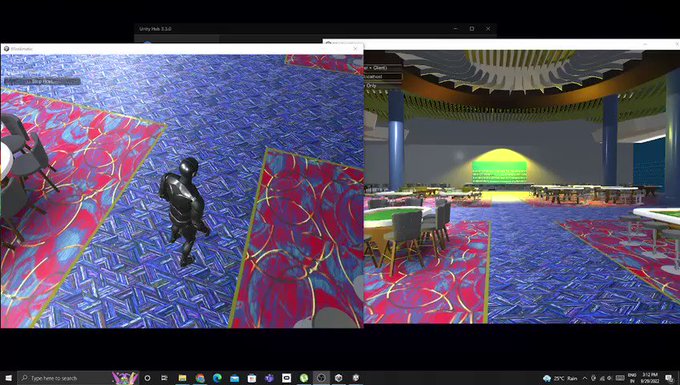Click the localhost address field in right window
The height and width of the screenshot is (385, 680).
(x=383, y=76)
